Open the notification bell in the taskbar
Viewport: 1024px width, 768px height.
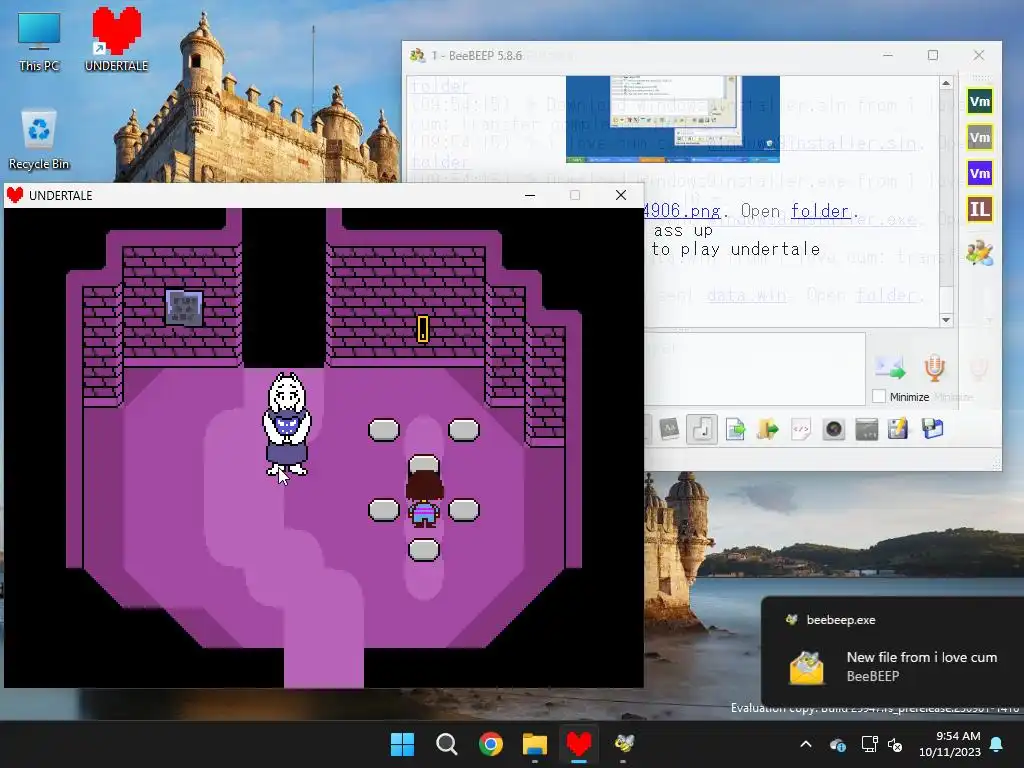coord(997,744)
